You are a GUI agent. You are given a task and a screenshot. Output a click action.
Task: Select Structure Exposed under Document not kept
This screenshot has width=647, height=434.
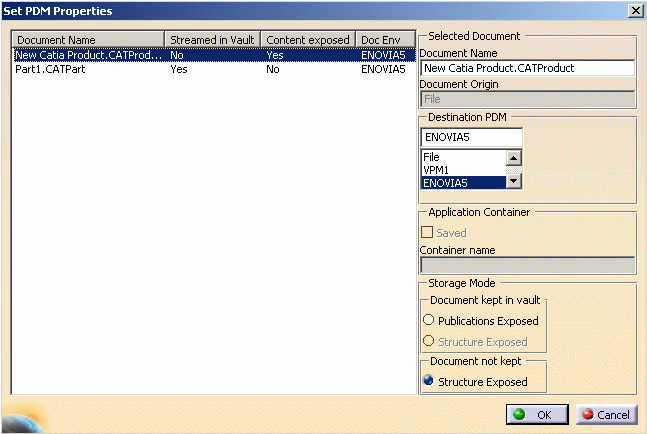tap(429, 381)
